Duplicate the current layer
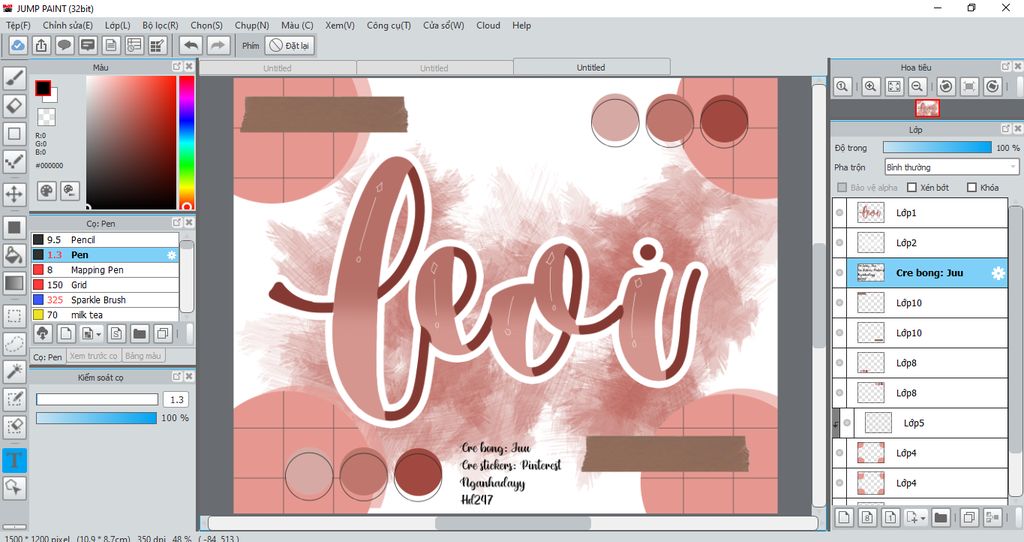This screenshot has width=1024, height=542. click(969, 518)
